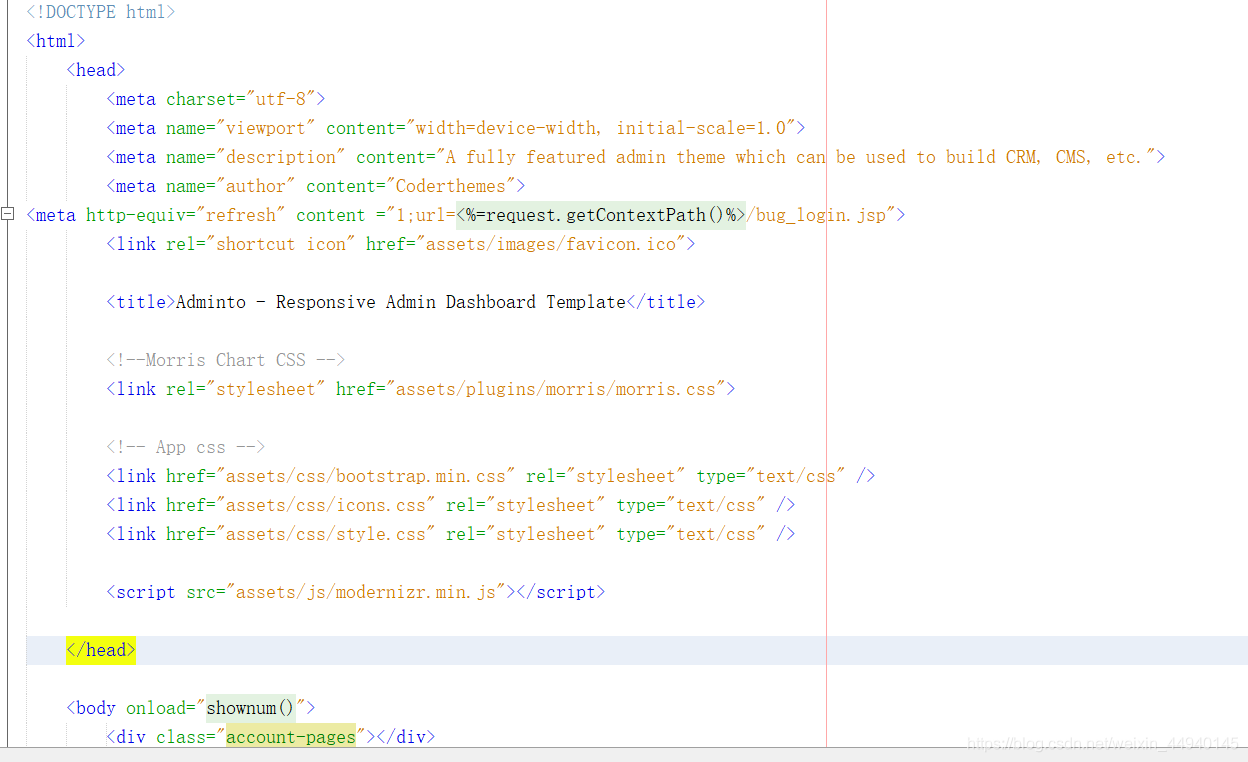1248x762 pixels.
Task: Collapse the meta http-equiv code fold marker
Action: [7, 214]
